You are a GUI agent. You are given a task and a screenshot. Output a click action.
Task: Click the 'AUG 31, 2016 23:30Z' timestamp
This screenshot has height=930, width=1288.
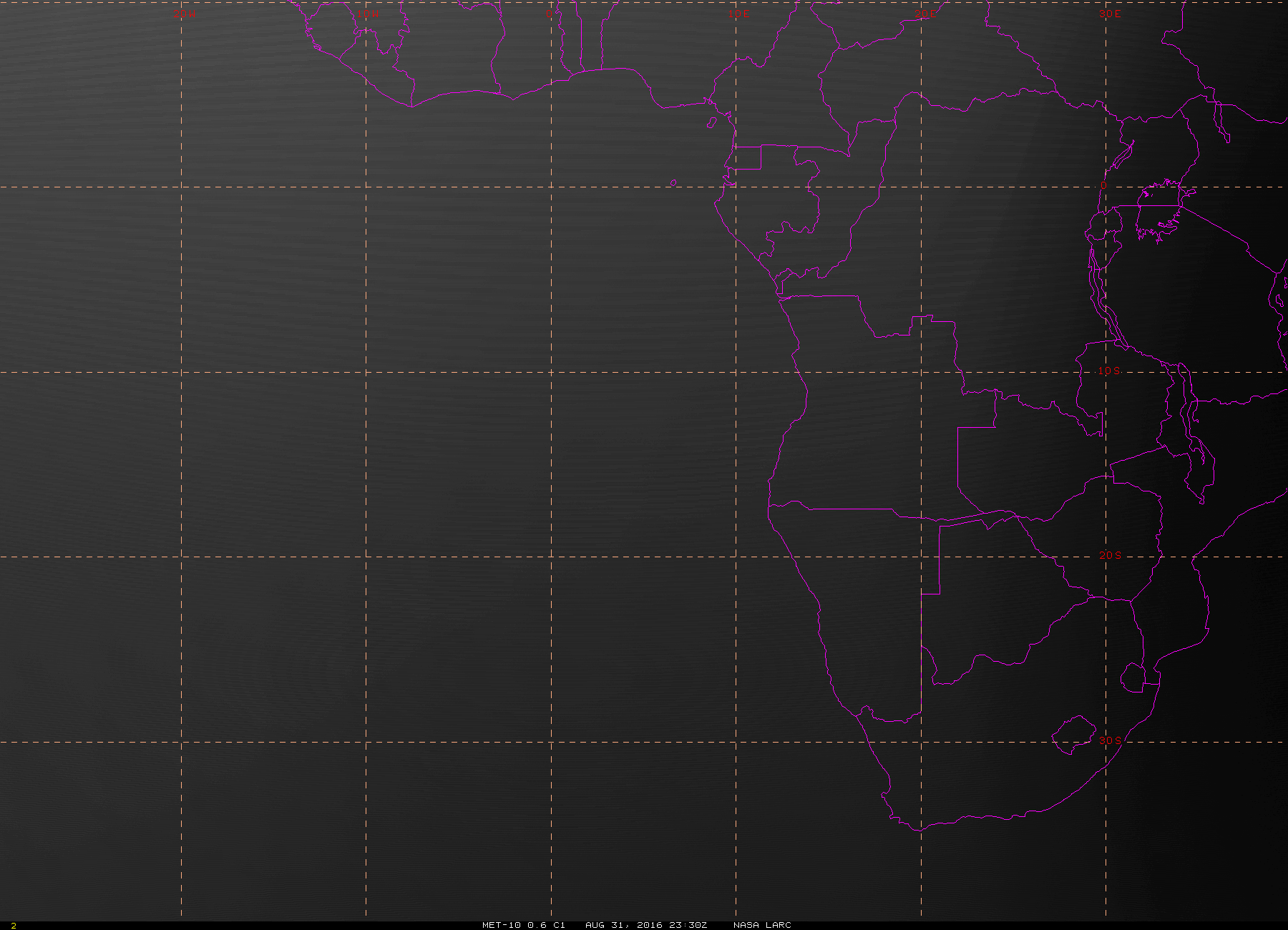[646, 925]
